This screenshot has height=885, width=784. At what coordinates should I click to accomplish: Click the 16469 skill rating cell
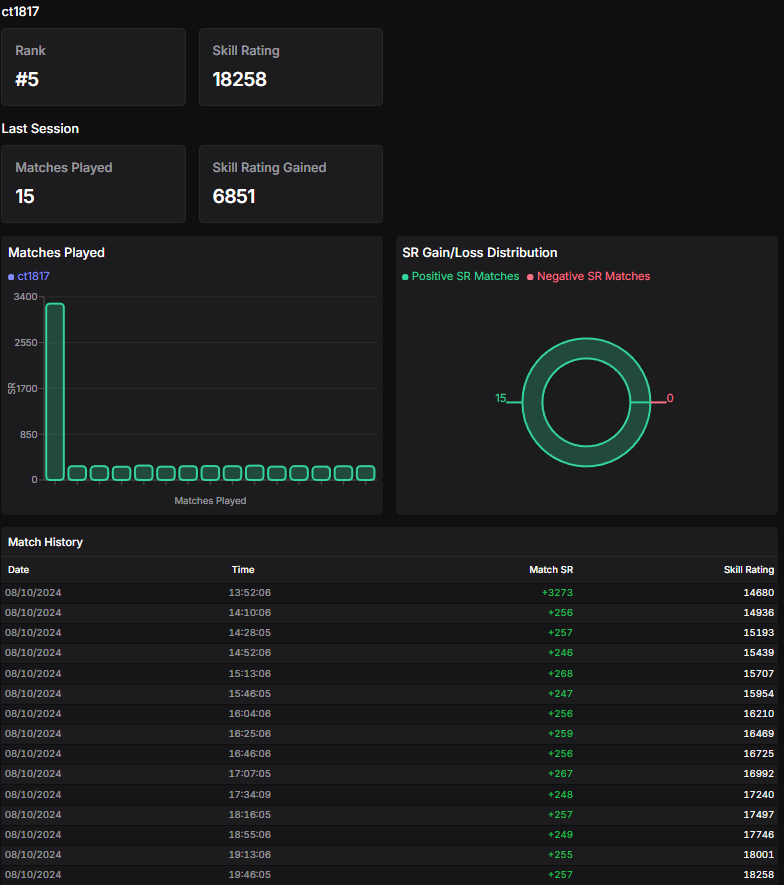(x=759, y=734)
